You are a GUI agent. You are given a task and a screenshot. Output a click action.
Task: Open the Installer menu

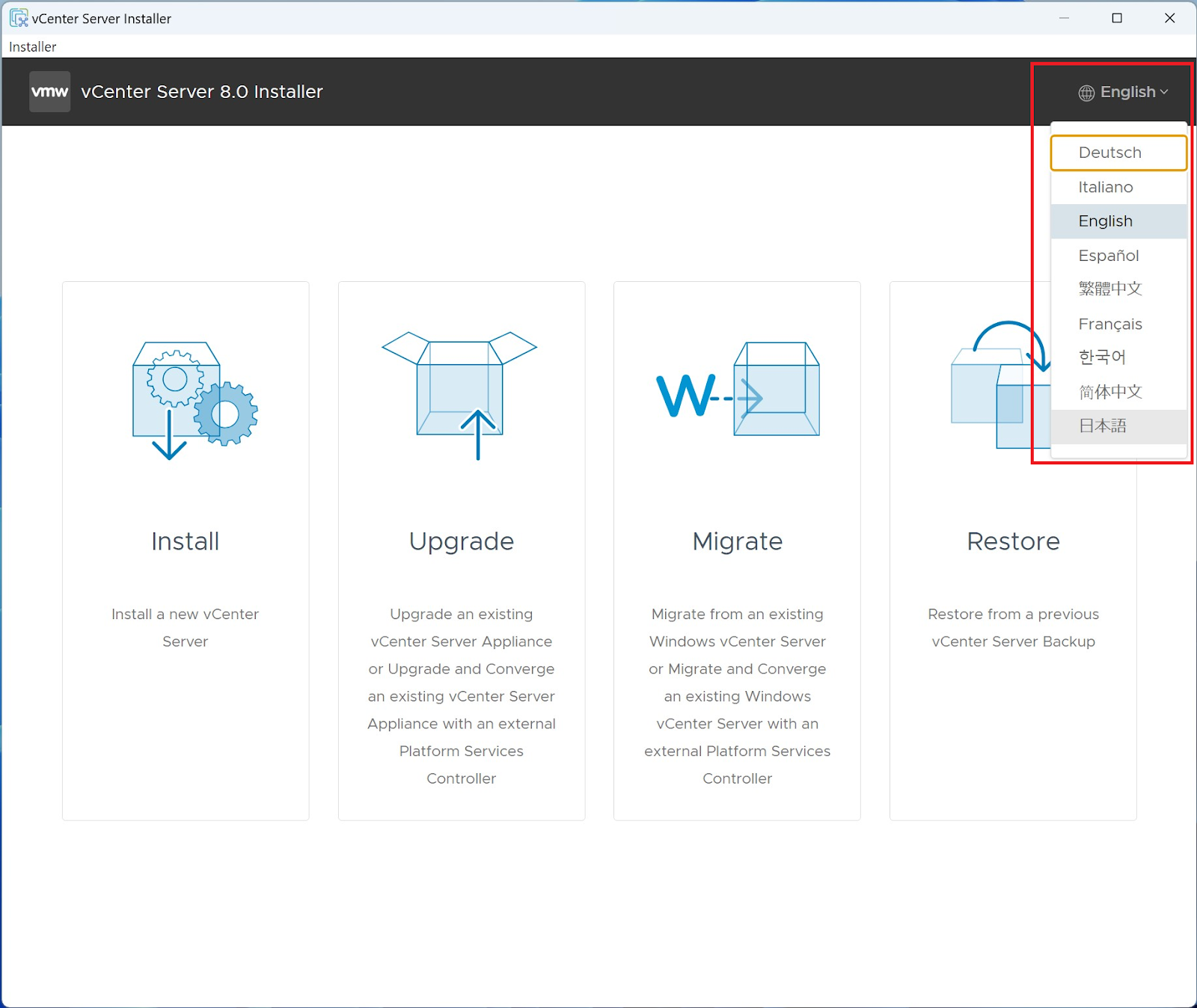pos(32,46)
